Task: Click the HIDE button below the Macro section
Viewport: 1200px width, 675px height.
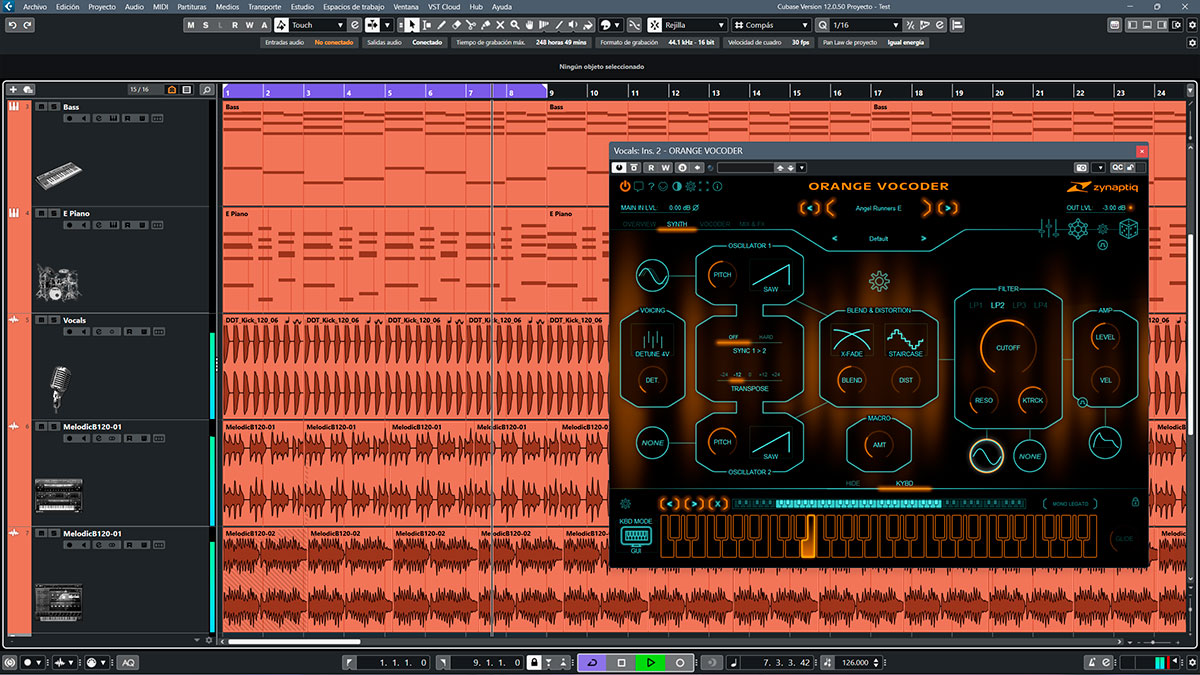Action: pos(853,483)
